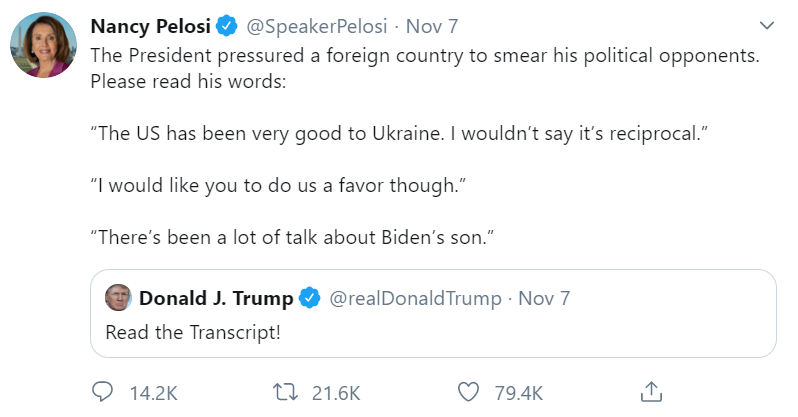798x417 pixels.
Task: Open the share tweet icon
Action: click(x=651, y=392)
